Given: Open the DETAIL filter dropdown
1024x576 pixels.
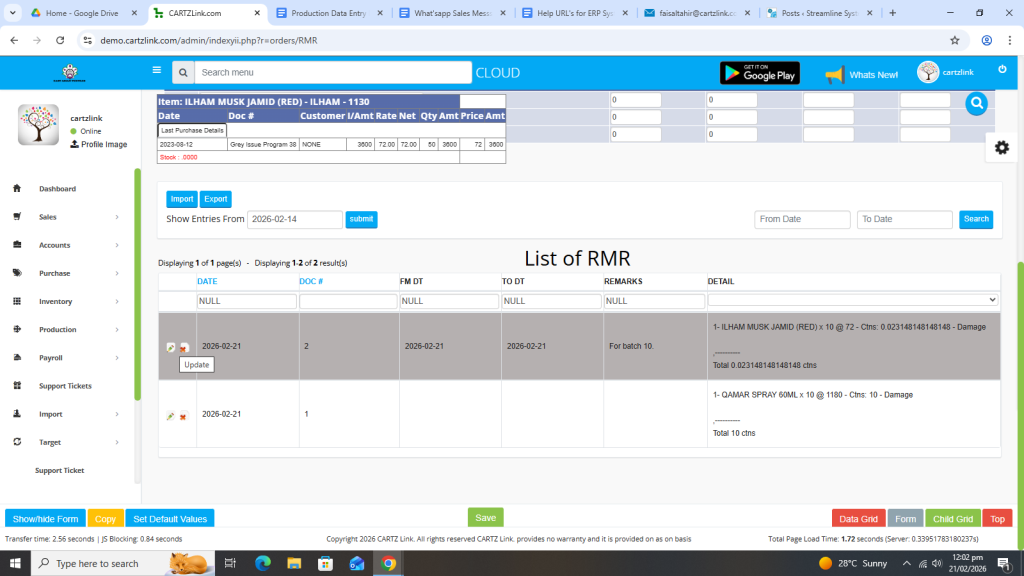Looking at the screenshot, I should click(x=853, y=300).
